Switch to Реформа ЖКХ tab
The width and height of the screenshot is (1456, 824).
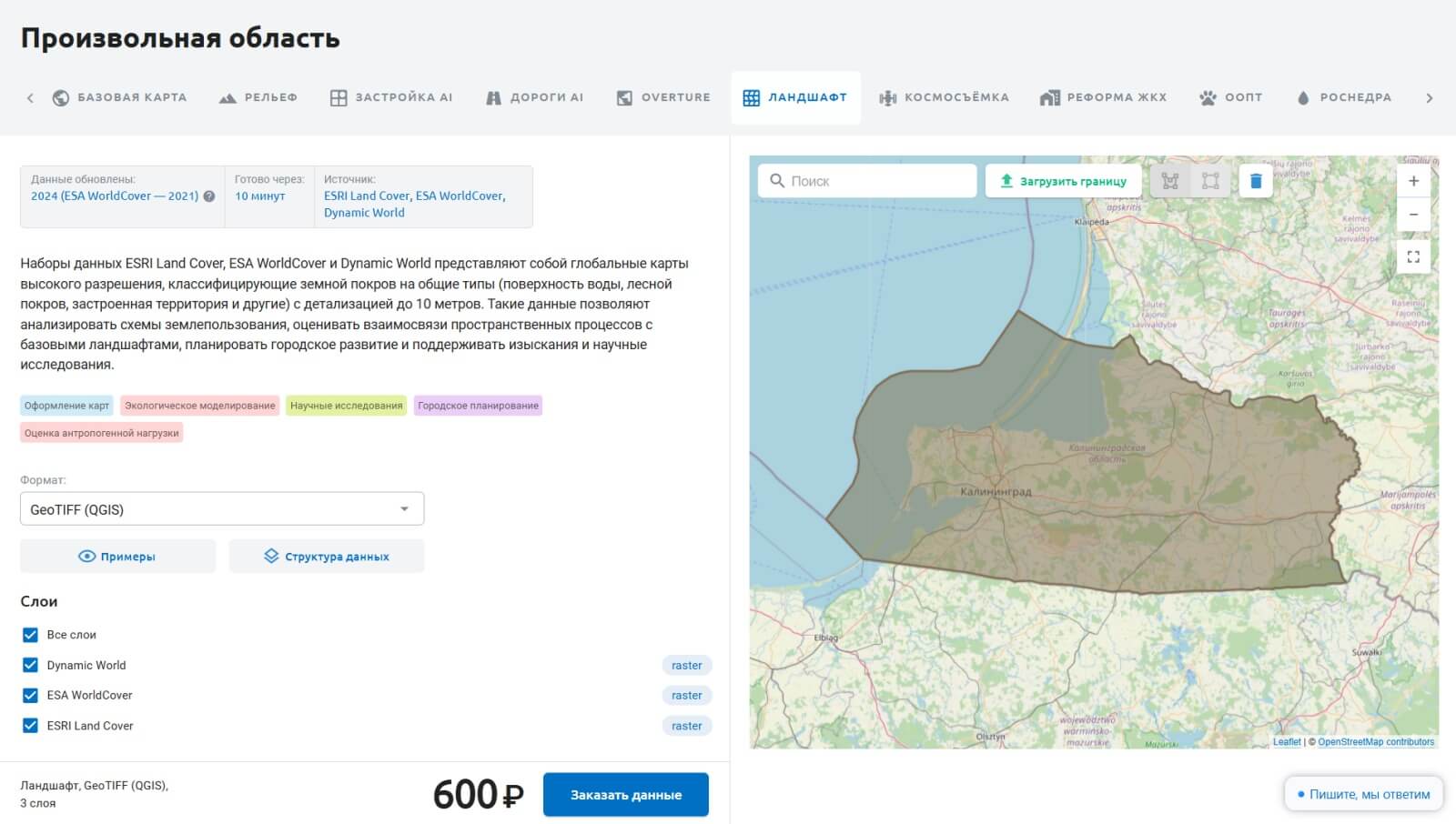click(1103, 97)
